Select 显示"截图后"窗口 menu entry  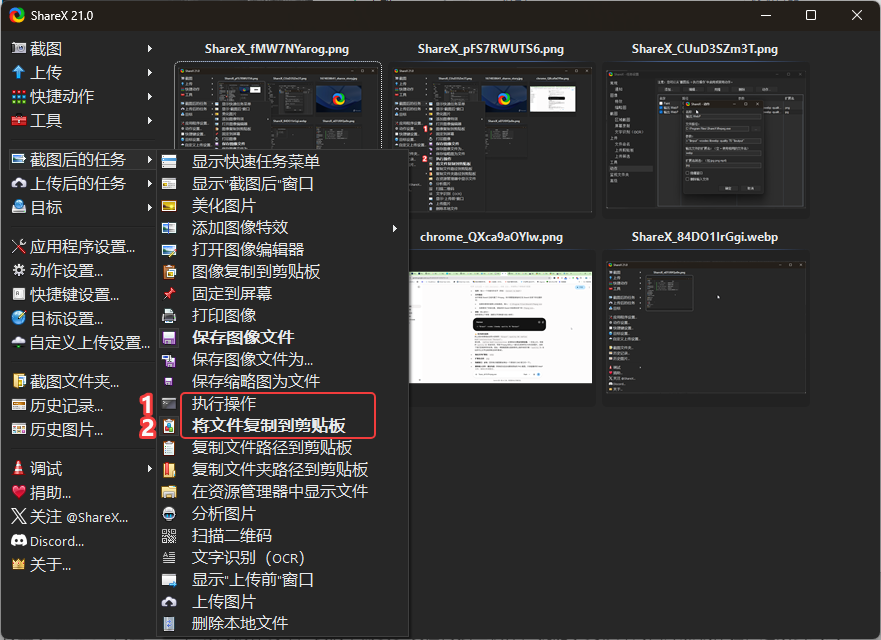(x=283, y=183)
